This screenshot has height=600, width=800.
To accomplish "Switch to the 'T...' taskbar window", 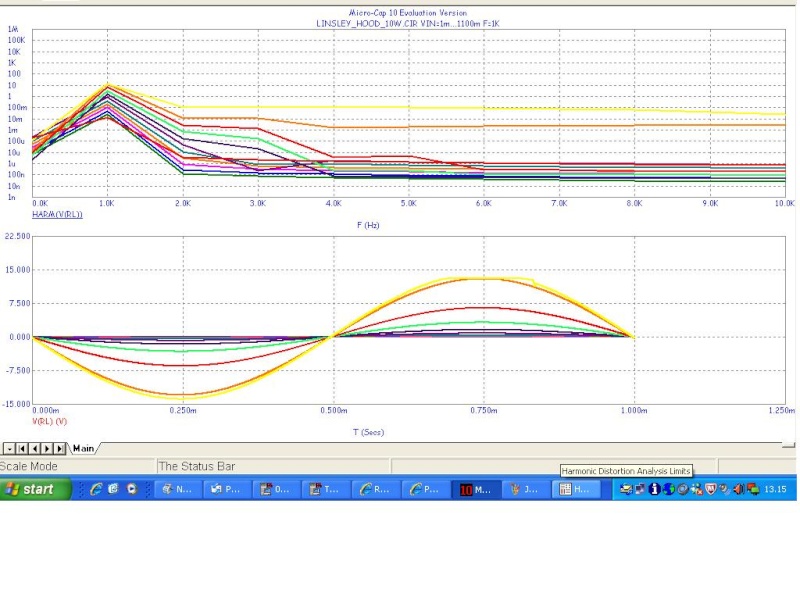I will (325, 489).
